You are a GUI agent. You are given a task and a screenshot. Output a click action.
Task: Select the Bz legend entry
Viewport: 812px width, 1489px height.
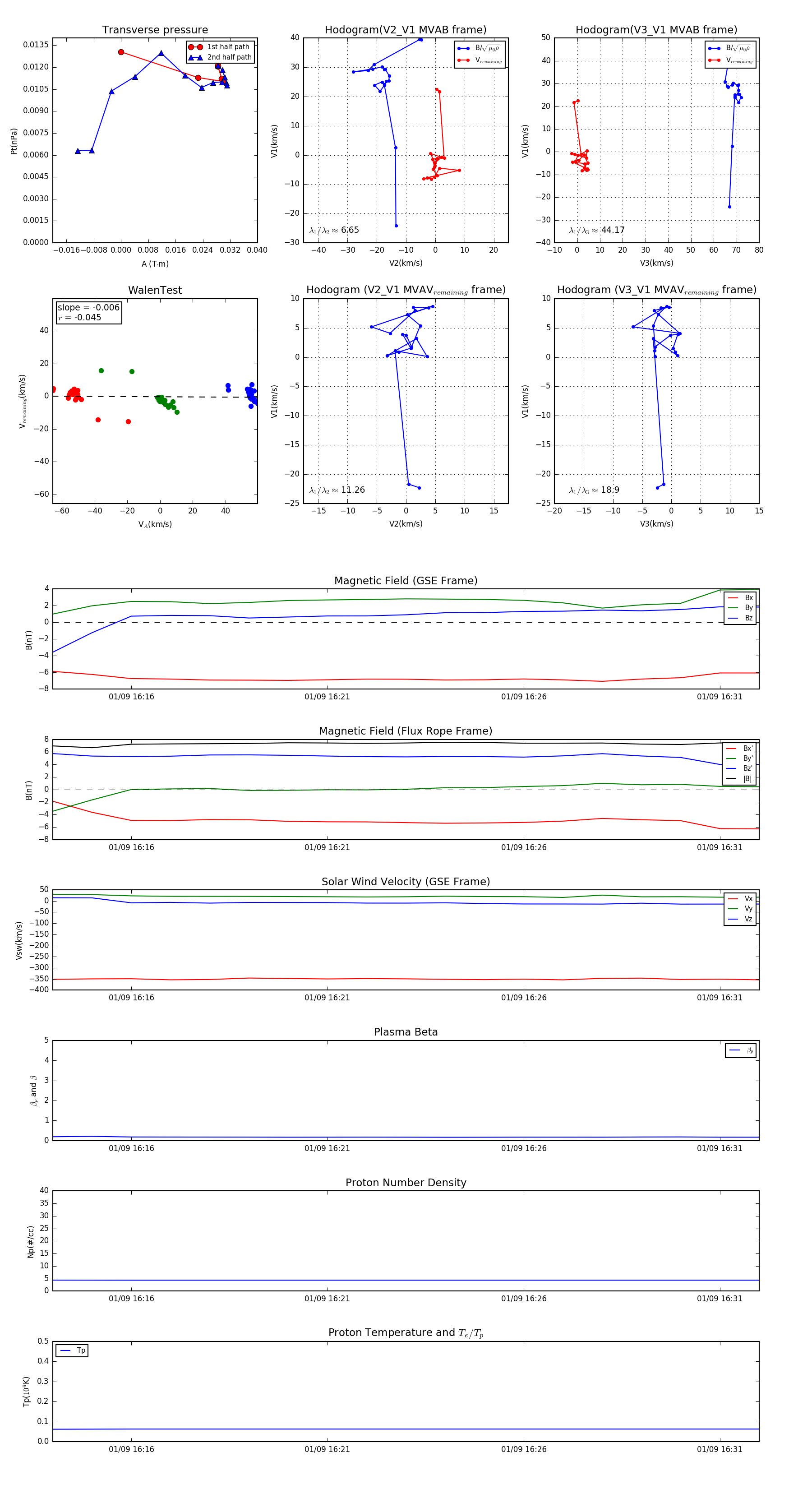pos(740,618)
